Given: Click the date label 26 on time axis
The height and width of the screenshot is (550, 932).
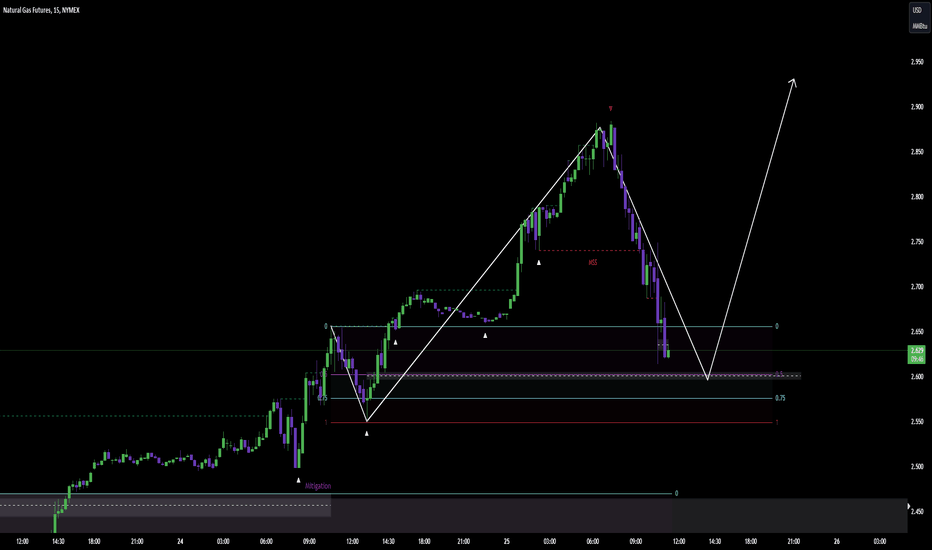Looking at the screenshot, I should pyautogui.click(x=836, y=542).
